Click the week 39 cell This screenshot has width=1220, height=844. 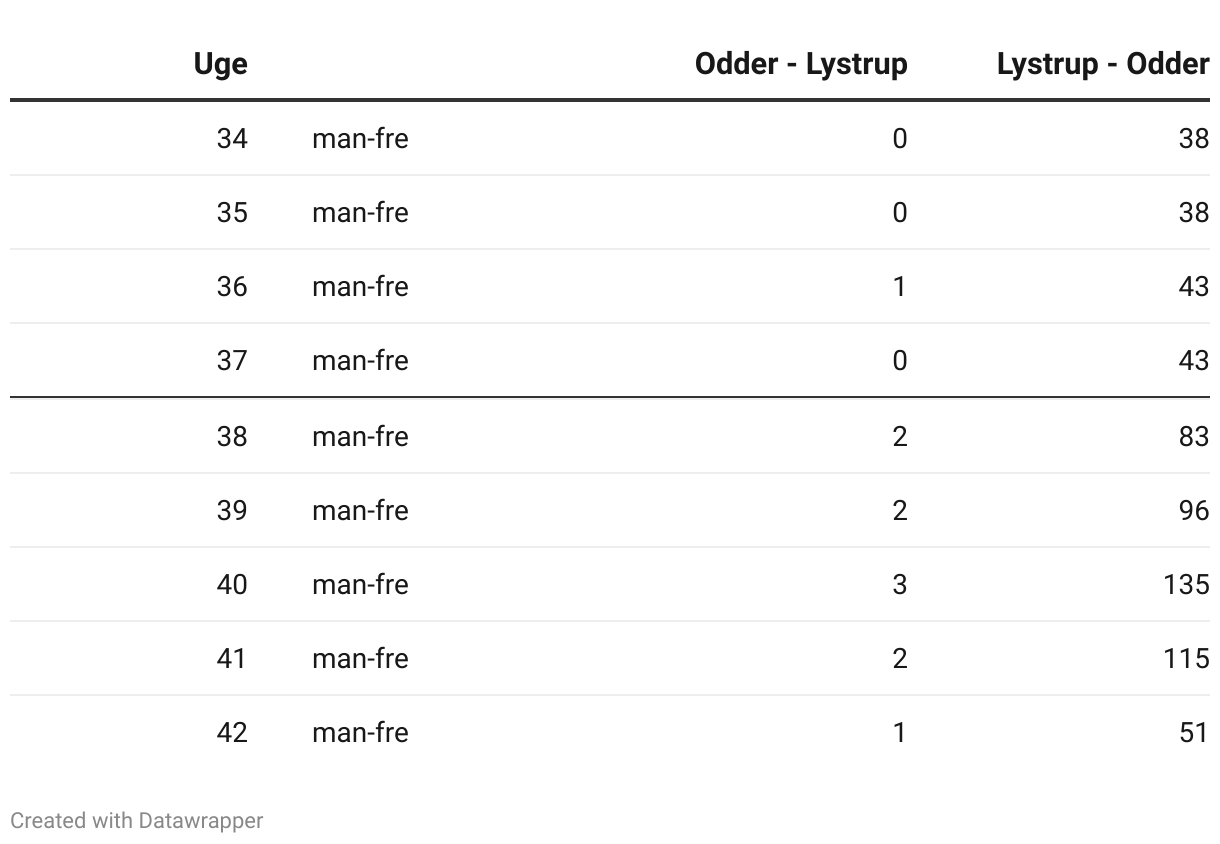click(231, 510)
